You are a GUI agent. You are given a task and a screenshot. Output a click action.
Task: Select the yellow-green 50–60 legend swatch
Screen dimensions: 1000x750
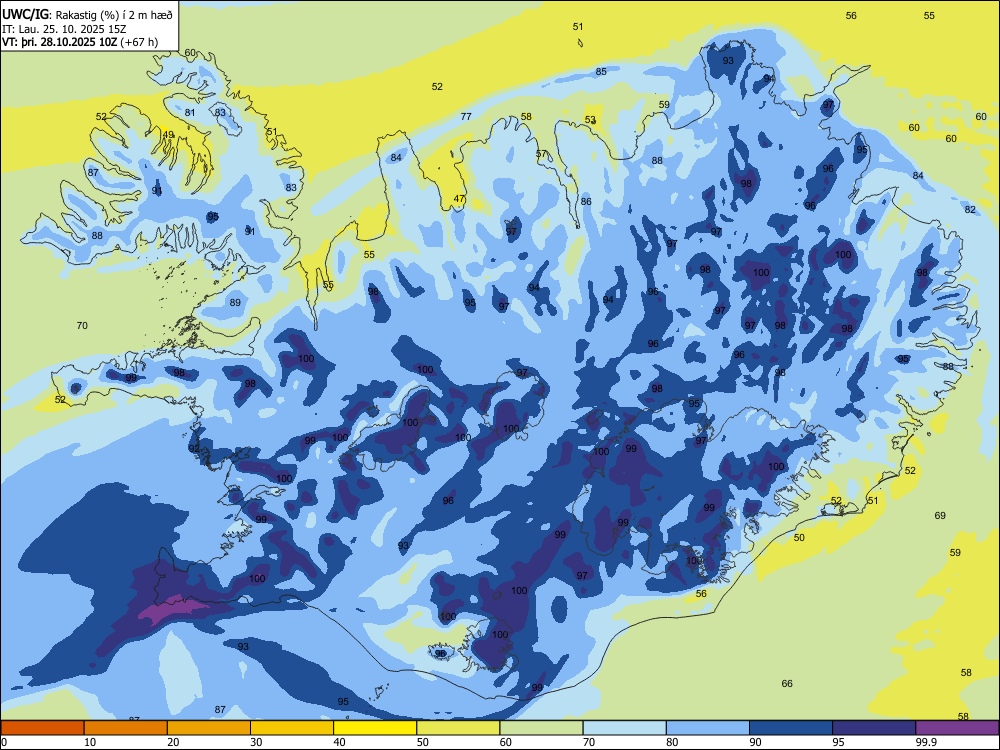tap(458, 728)
